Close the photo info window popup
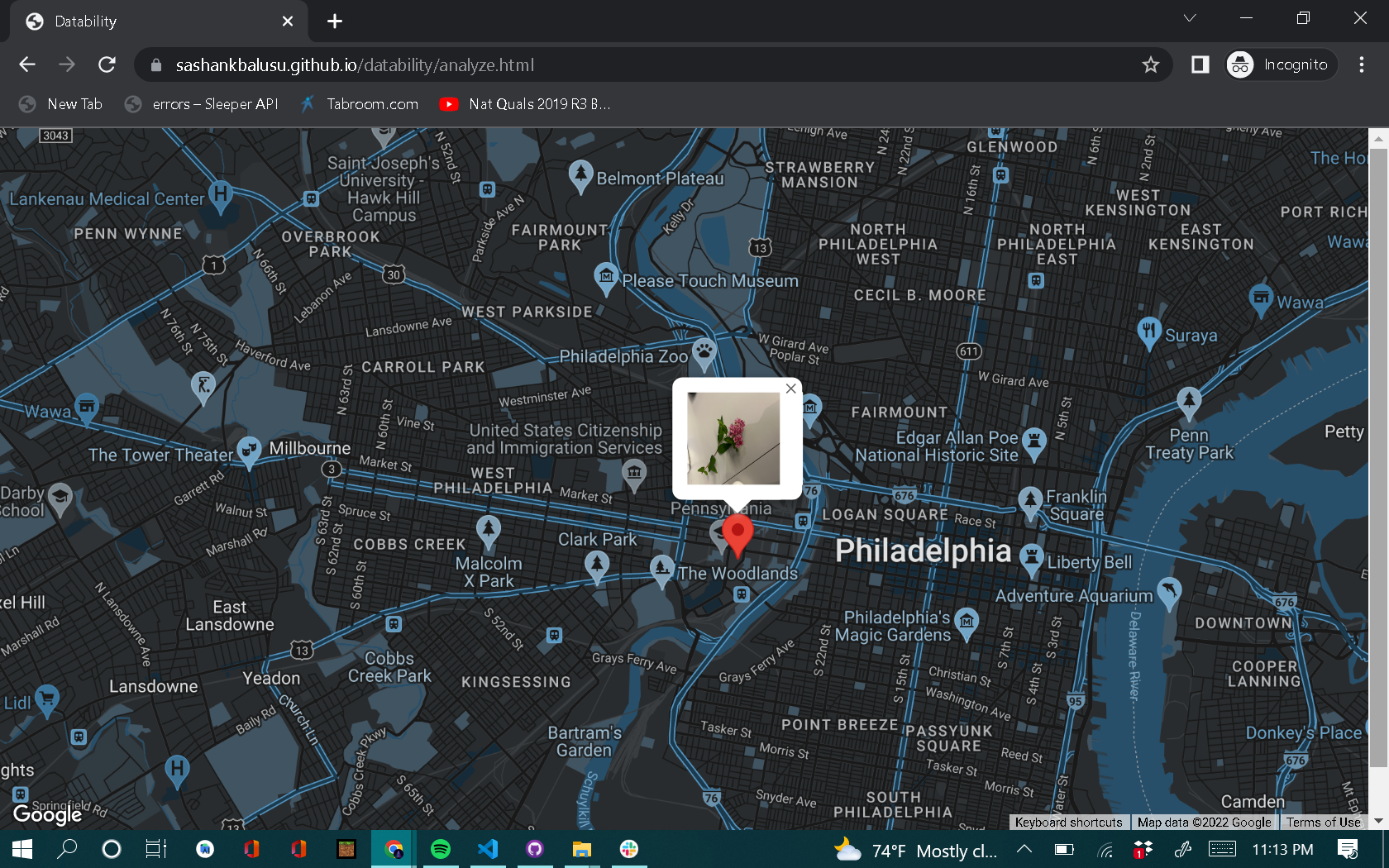Screen dimensions: 1389x868 791,389
